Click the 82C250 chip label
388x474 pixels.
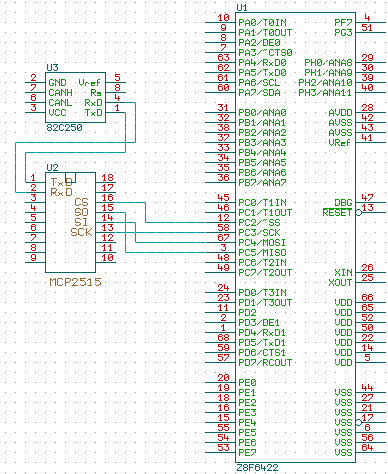pos(64,127)
